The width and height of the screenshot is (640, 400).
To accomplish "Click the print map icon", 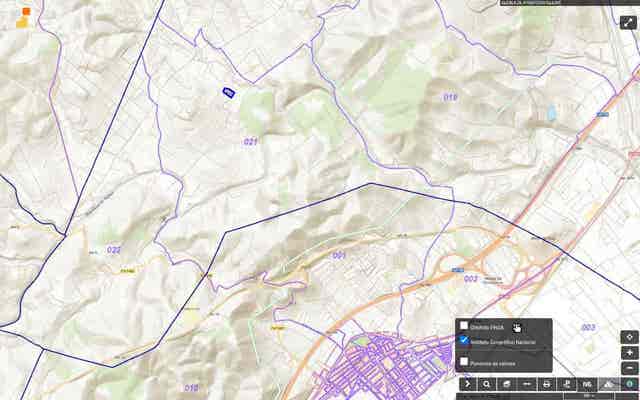I will pos(547,384).
